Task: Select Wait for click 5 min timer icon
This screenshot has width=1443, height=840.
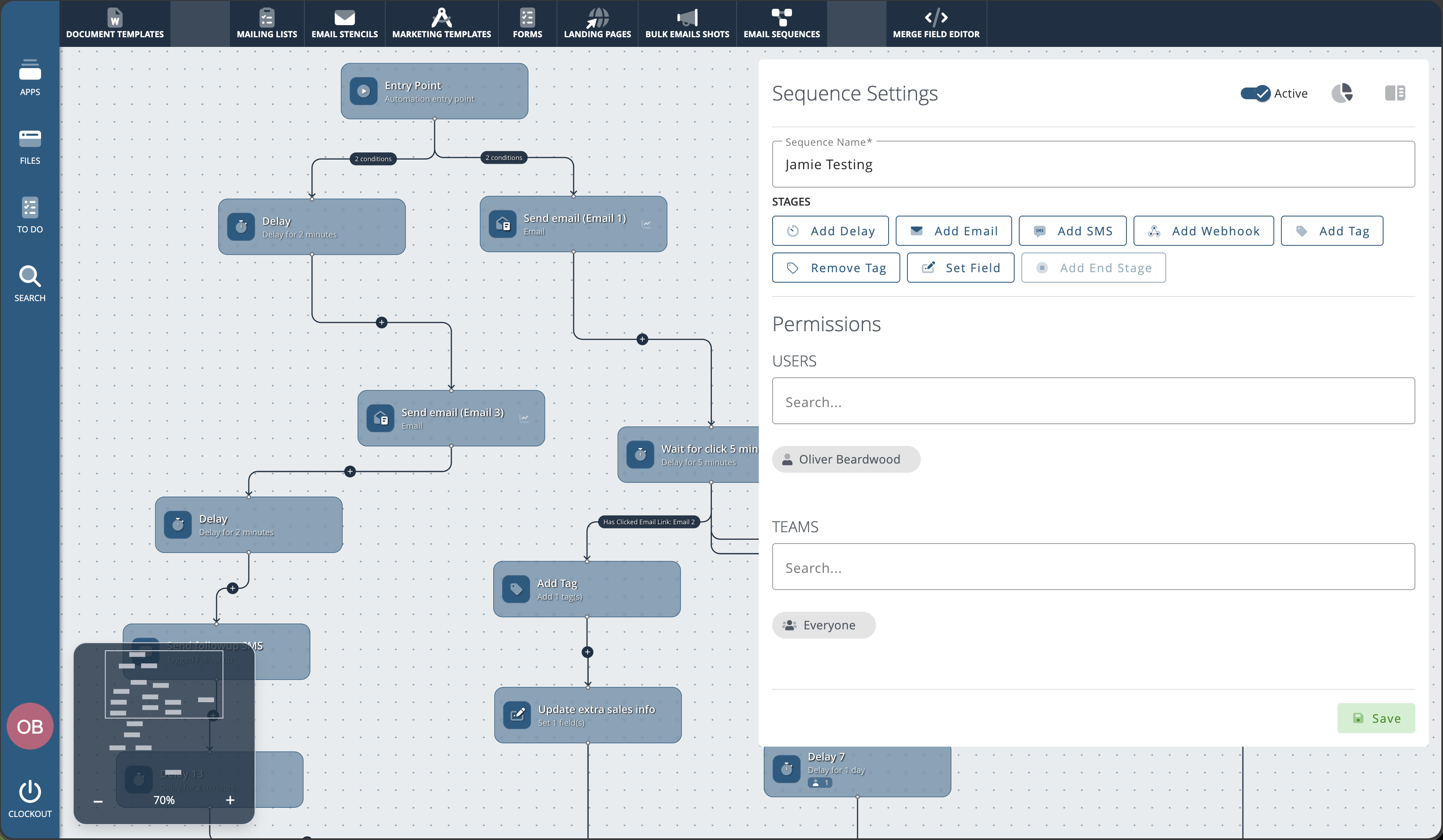Action: pos(640,455)
